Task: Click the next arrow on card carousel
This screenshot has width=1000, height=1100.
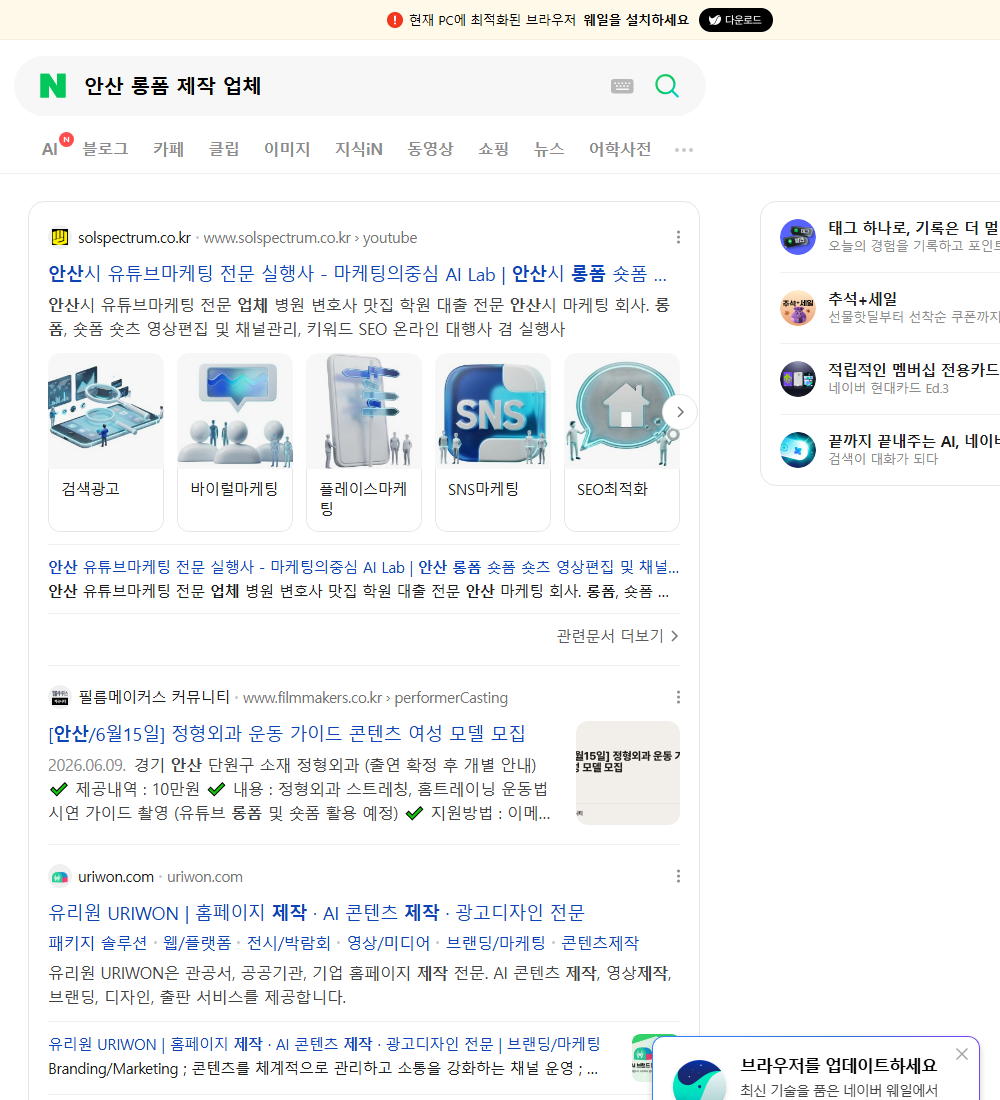Action: pos(679,412)
